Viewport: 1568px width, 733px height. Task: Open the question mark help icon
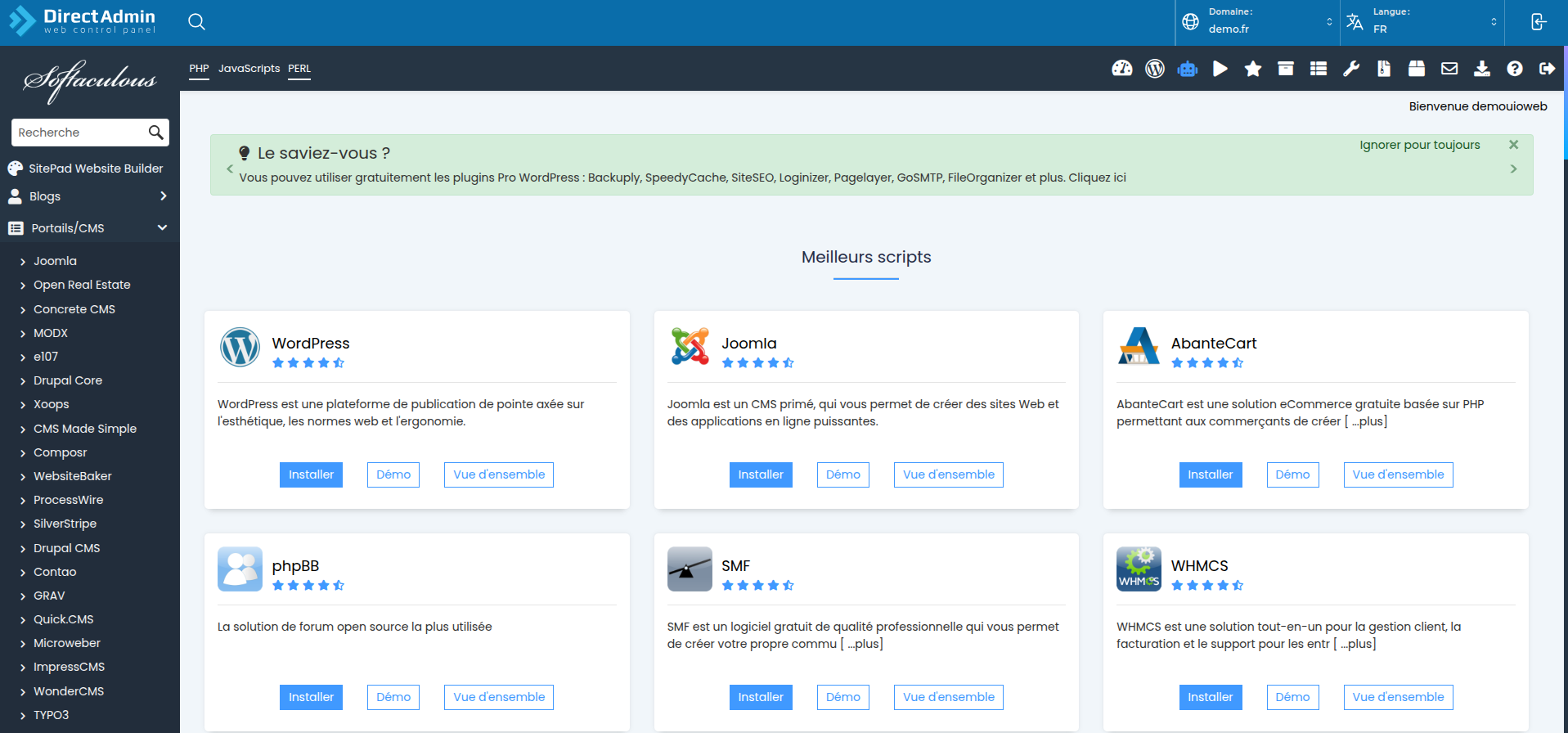coord(1515,69)
